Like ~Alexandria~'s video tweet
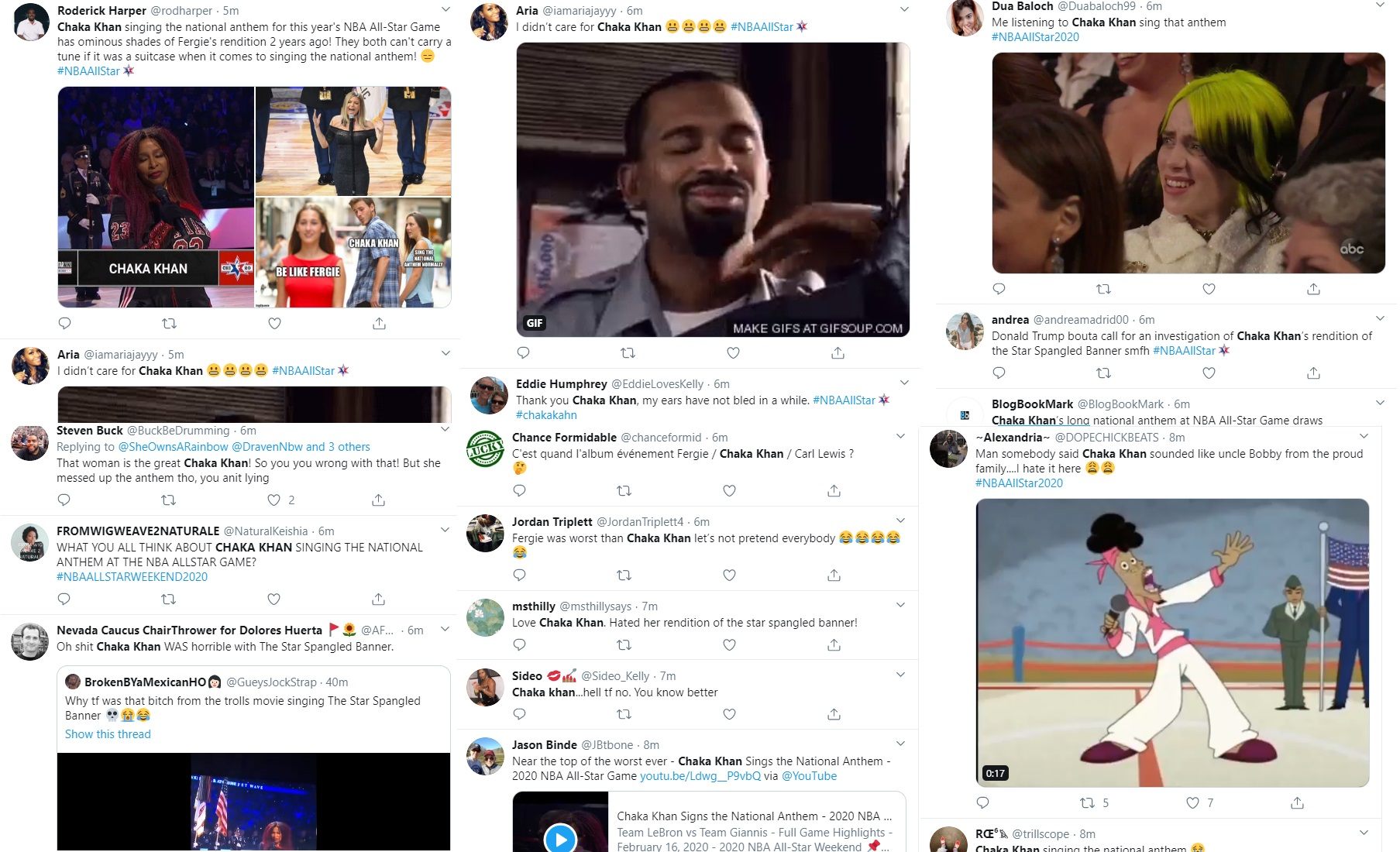Screen dimensions: 1400x852 tap(1192, 802)
